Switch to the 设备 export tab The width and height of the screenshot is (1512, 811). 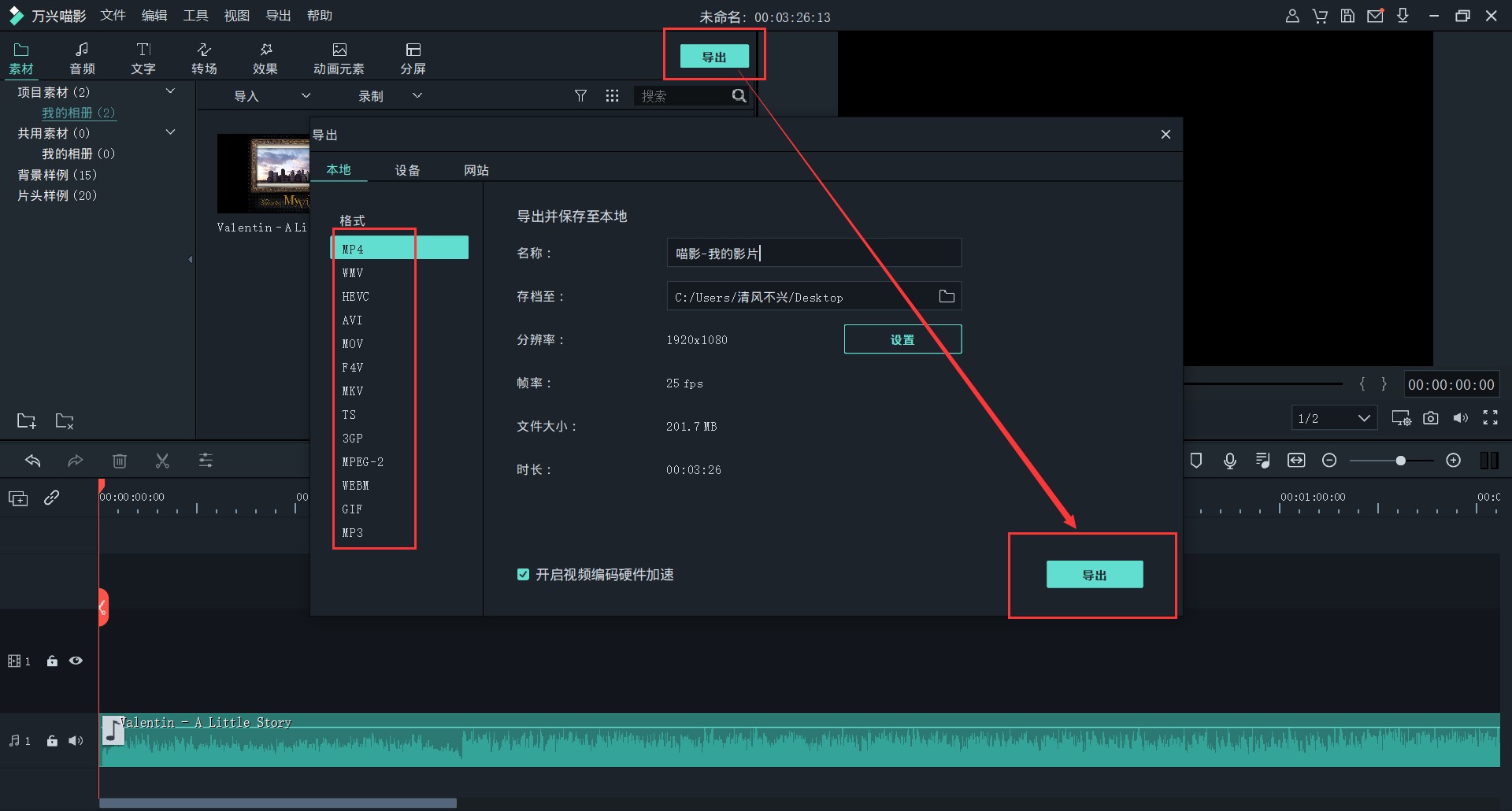click(x=407, y=170)
